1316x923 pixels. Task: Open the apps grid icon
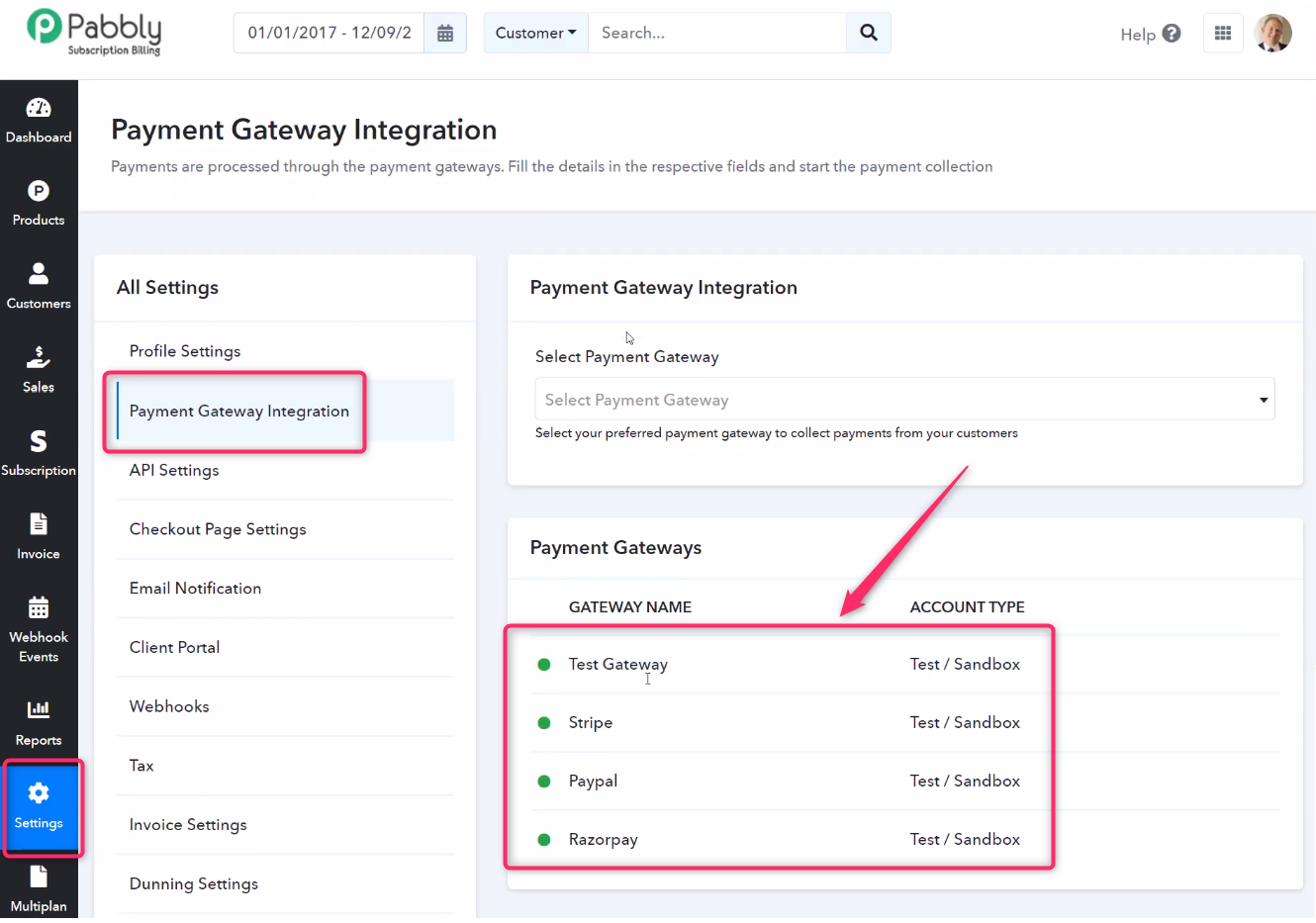1223,34
